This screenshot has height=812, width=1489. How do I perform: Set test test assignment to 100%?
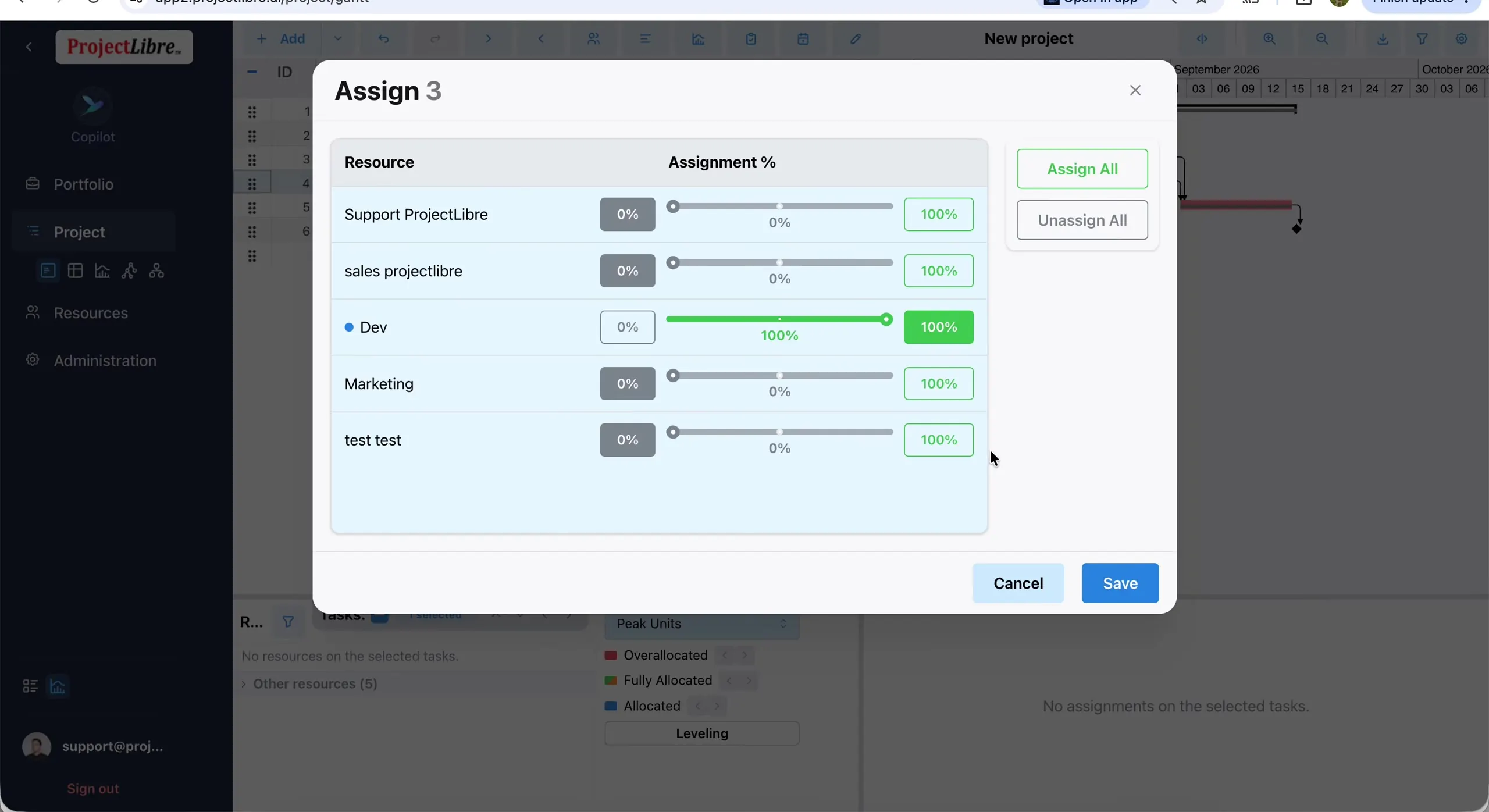[938, 440]
